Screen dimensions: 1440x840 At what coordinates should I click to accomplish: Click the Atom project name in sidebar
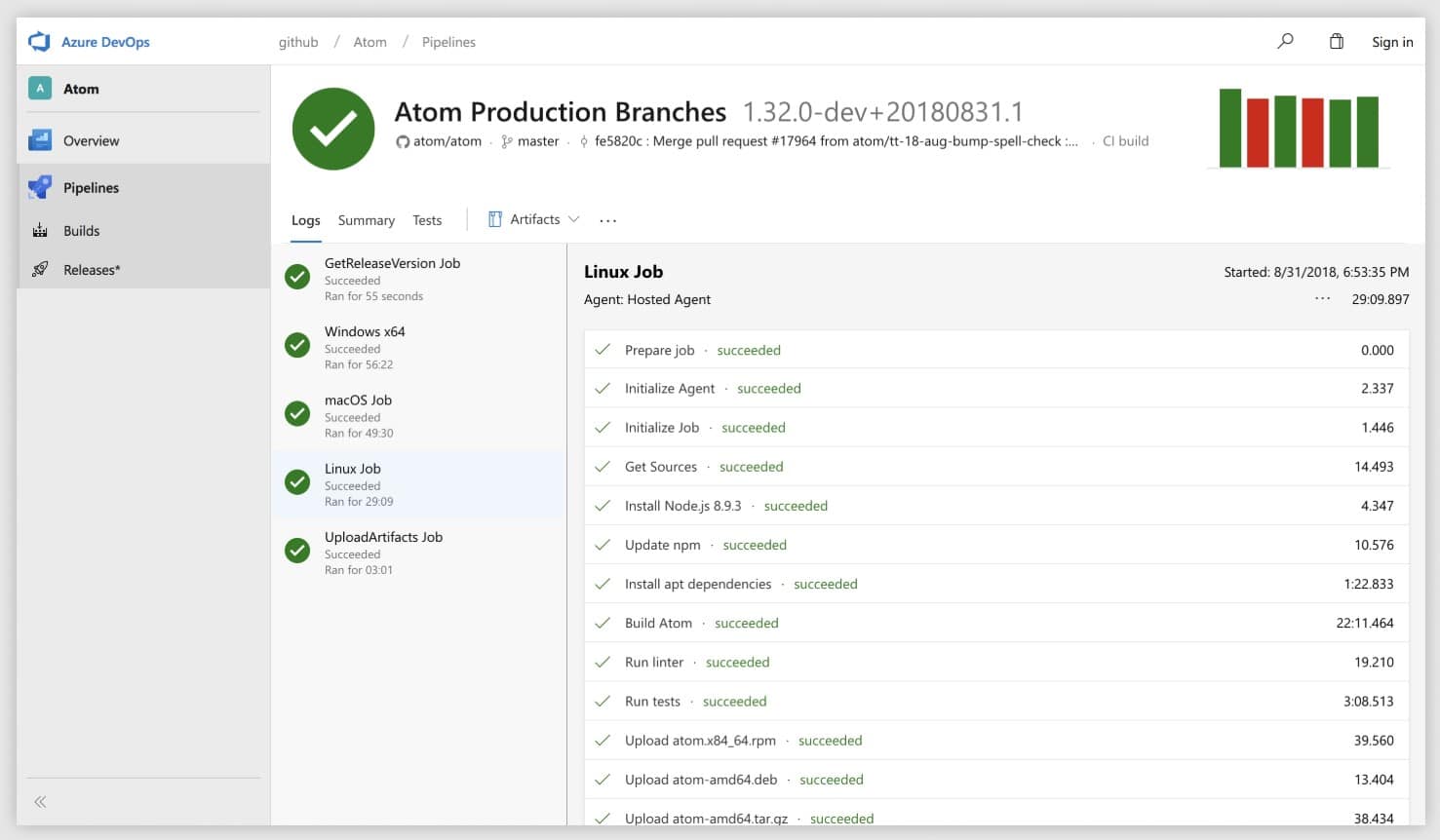click(81, 89)
